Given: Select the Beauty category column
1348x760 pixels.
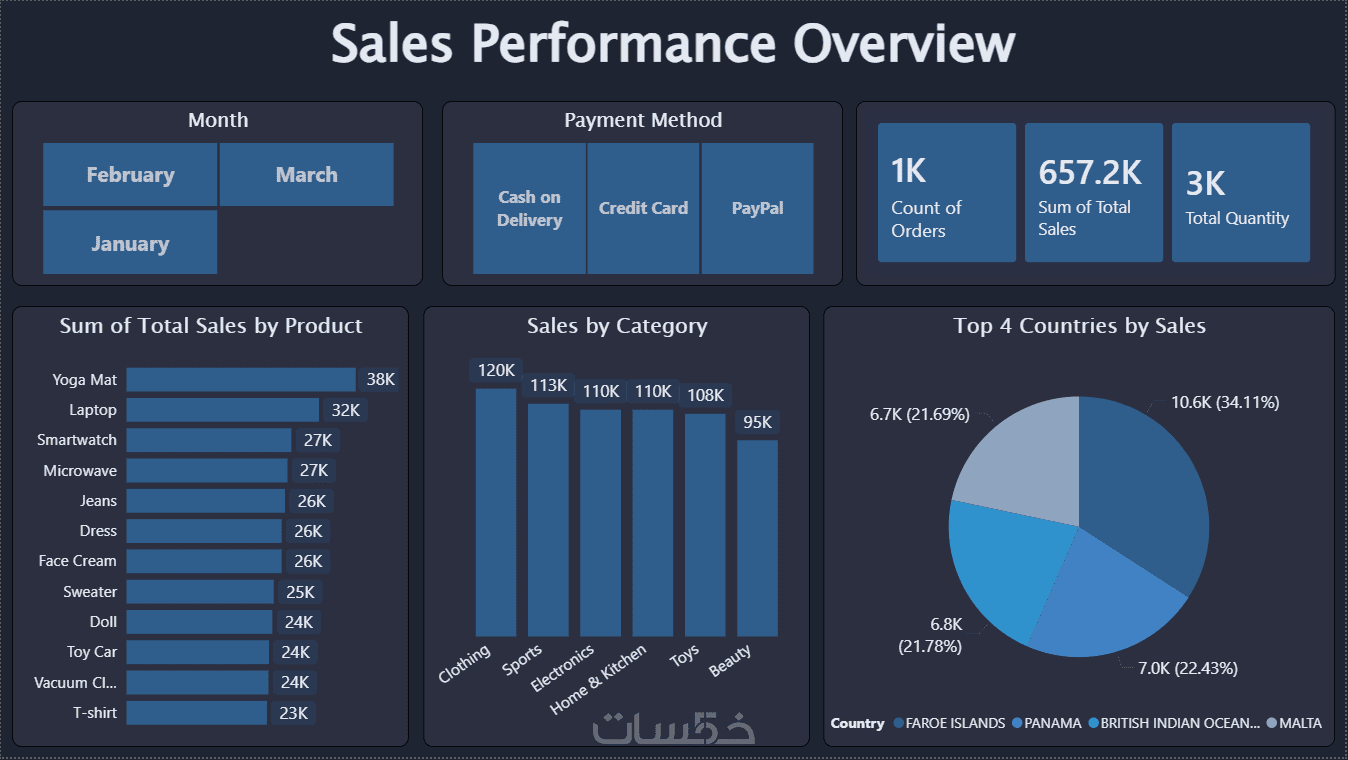Looking at the screenshot, I should (758, 538).
